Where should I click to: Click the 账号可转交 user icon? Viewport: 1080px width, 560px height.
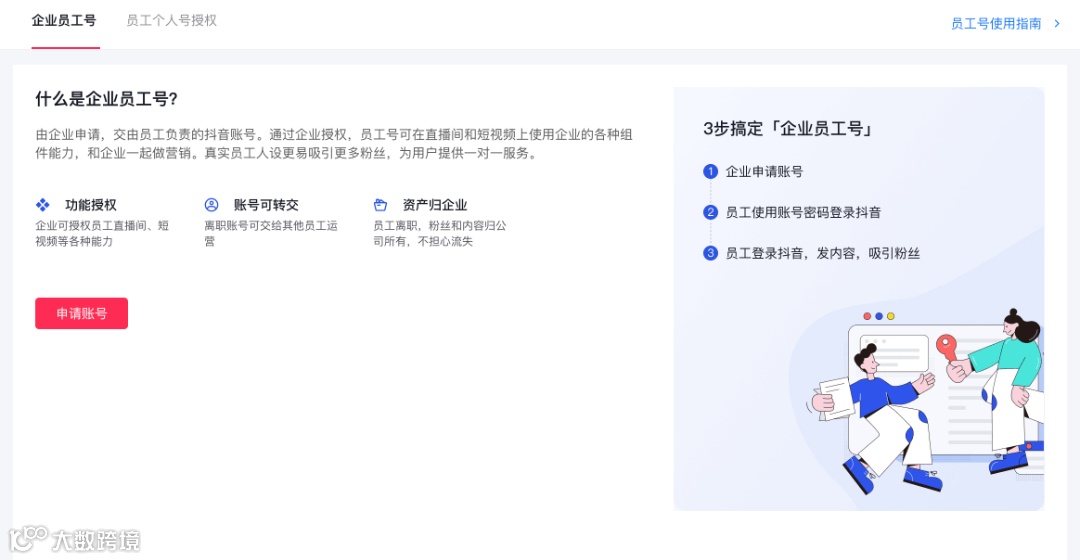pyautogui.click(x=211, y=205)
